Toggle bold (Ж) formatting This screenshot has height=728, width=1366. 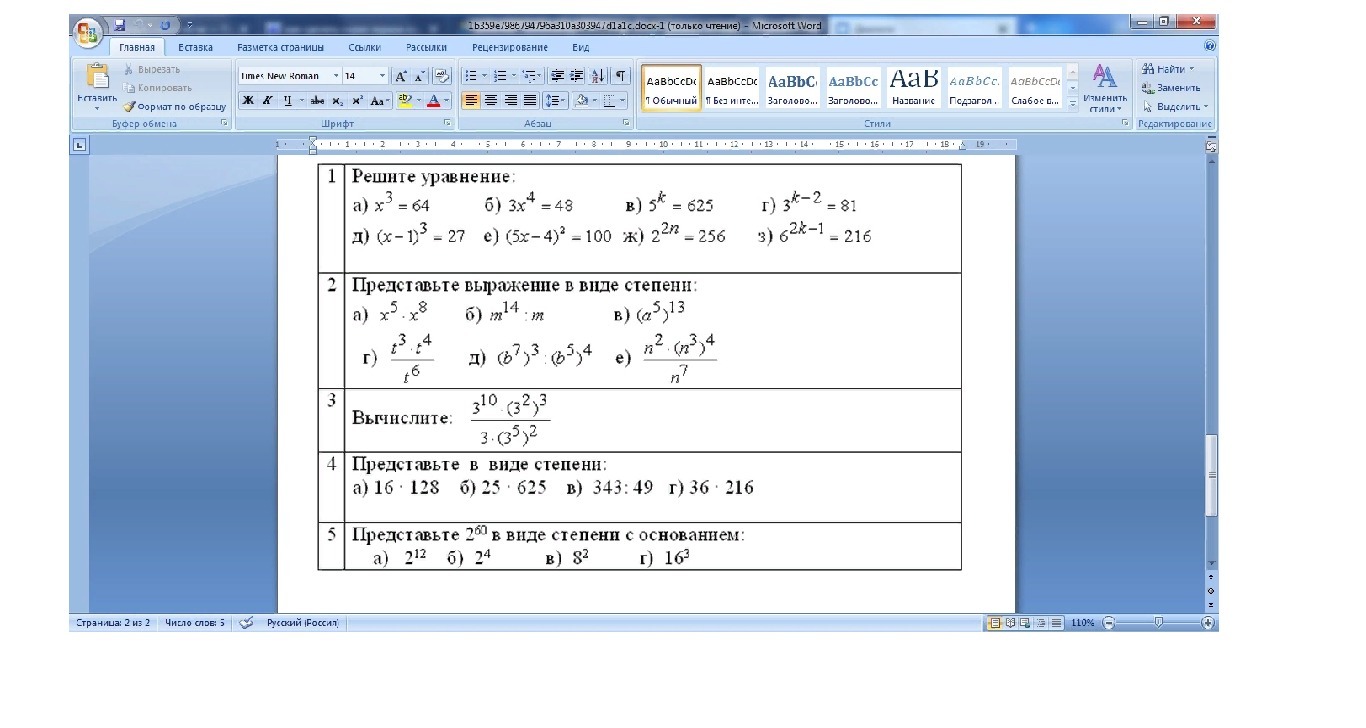click(x=249, y=101)
